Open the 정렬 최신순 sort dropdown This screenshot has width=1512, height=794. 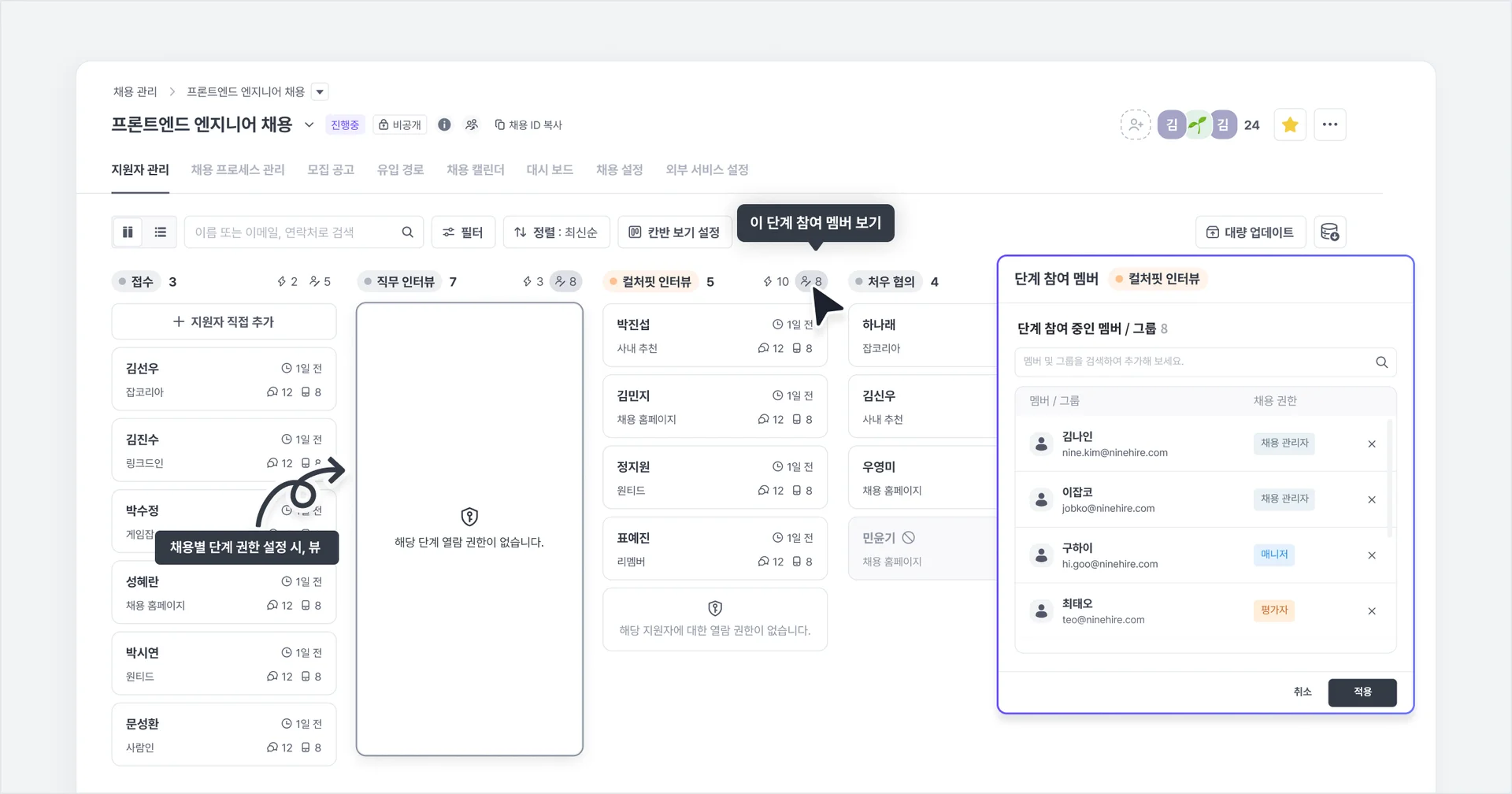(x=557, y=232)
